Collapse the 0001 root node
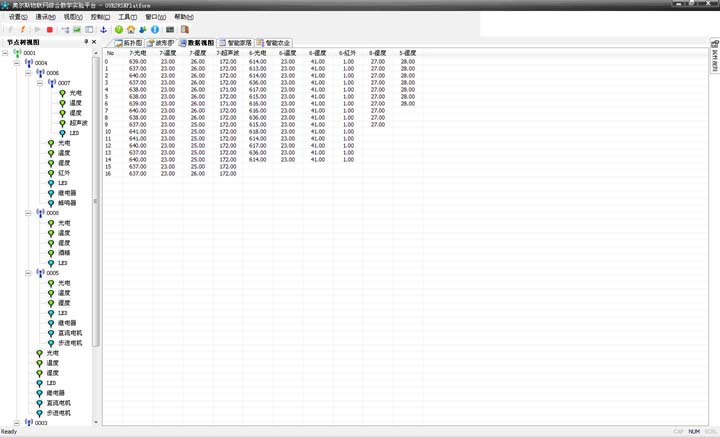 click(x=6, y=53)
